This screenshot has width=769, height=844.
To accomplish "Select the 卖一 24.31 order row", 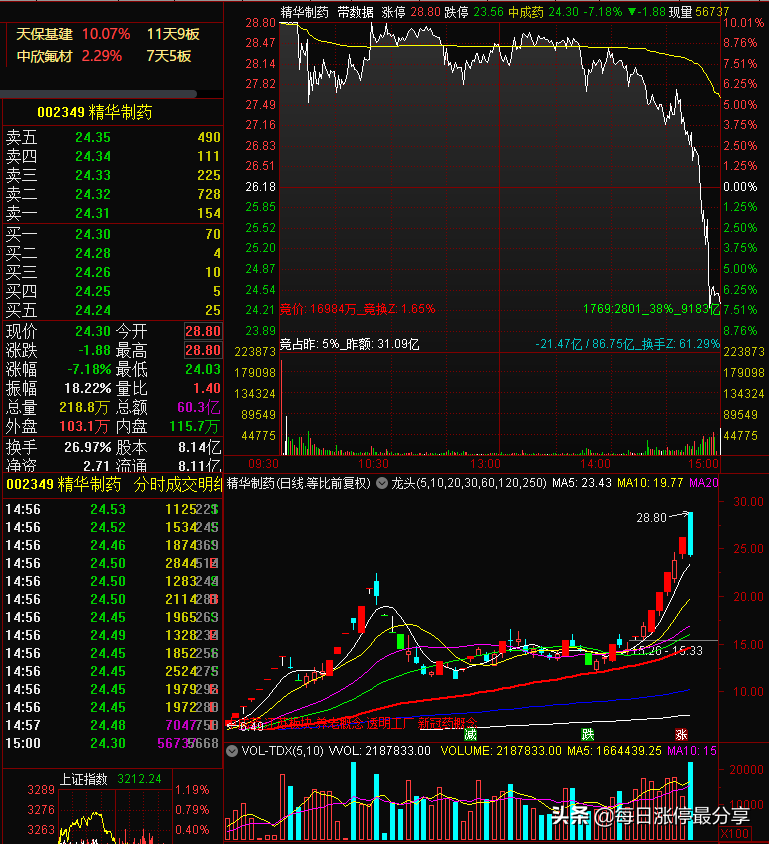I will pos(113,213).
